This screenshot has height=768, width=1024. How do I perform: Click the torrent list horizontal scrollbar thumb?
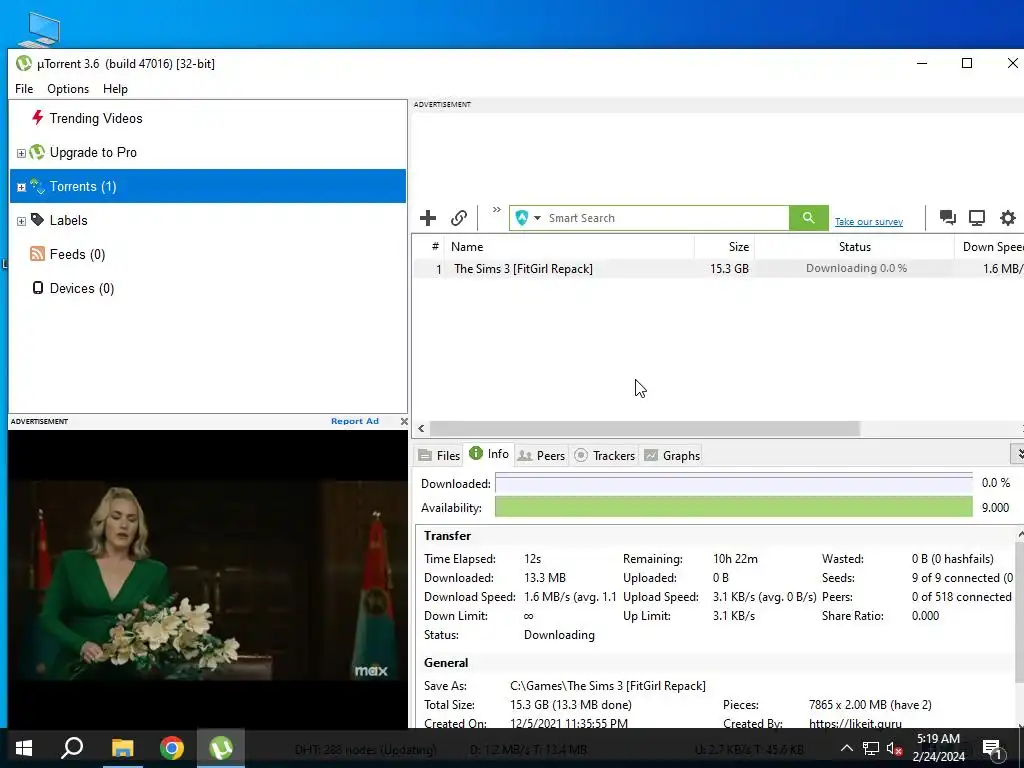(645, 429)
